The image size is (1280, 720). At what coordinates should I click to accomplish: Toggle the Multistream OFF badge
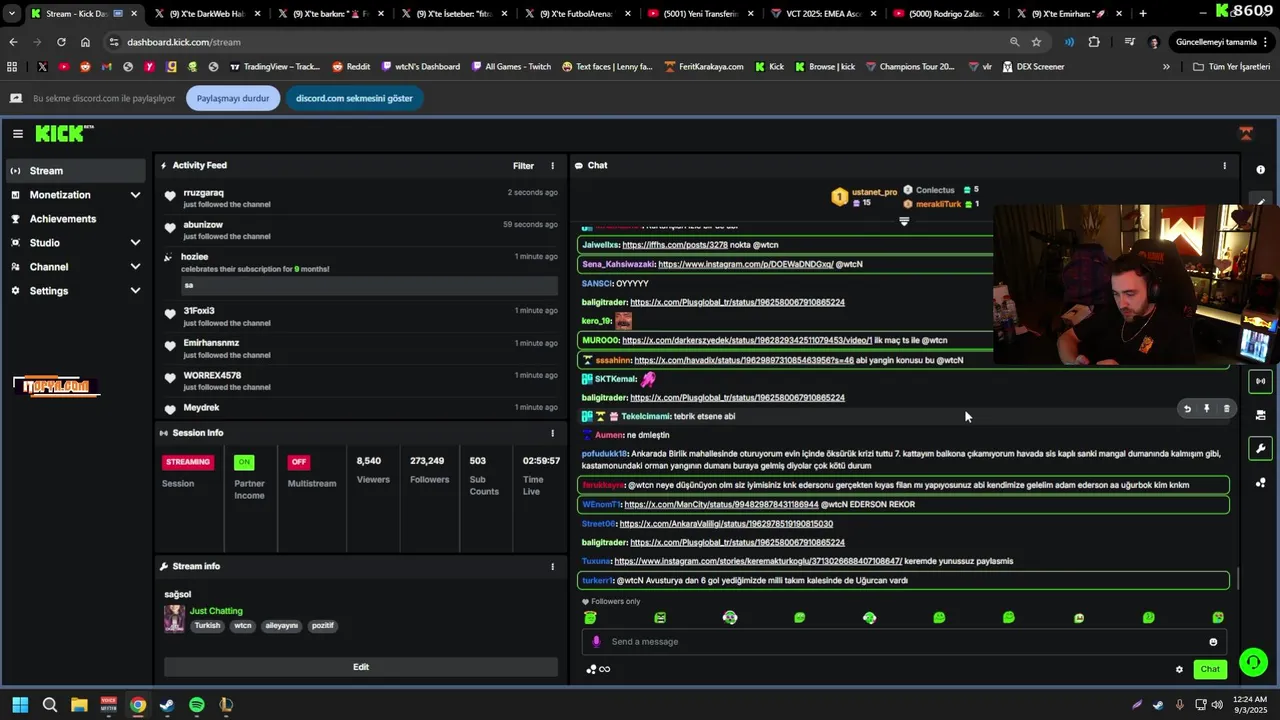point(298,462)
